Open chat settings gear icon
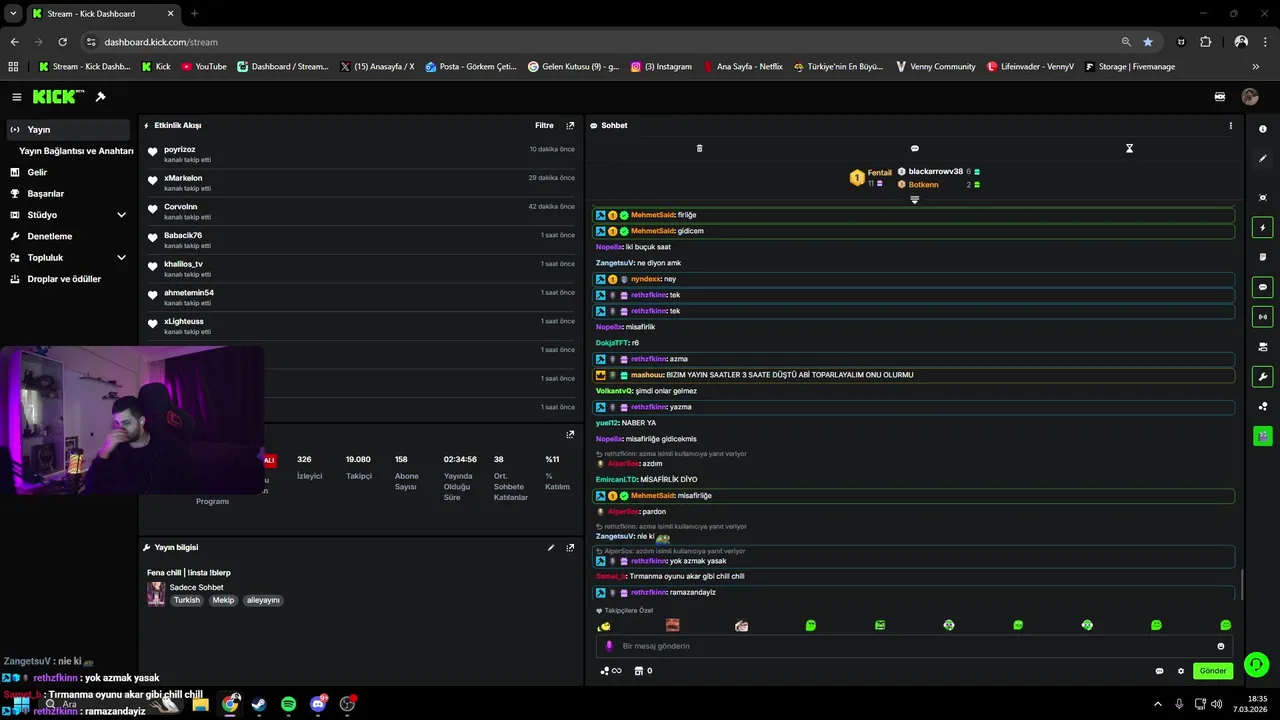 click(1181, 671)
